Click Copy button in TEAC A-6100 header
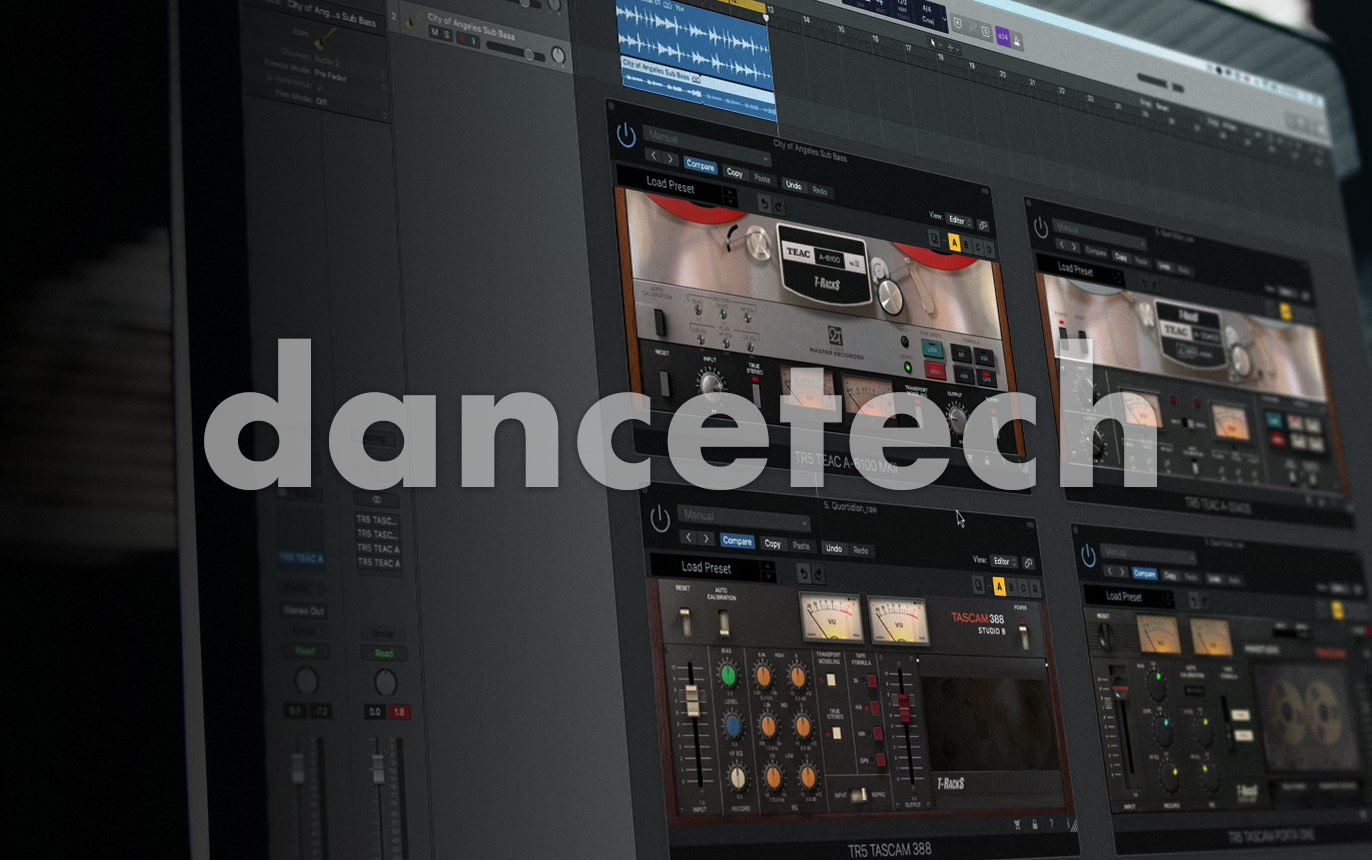This screenshot has width=1372, height=860. [734, 173]
